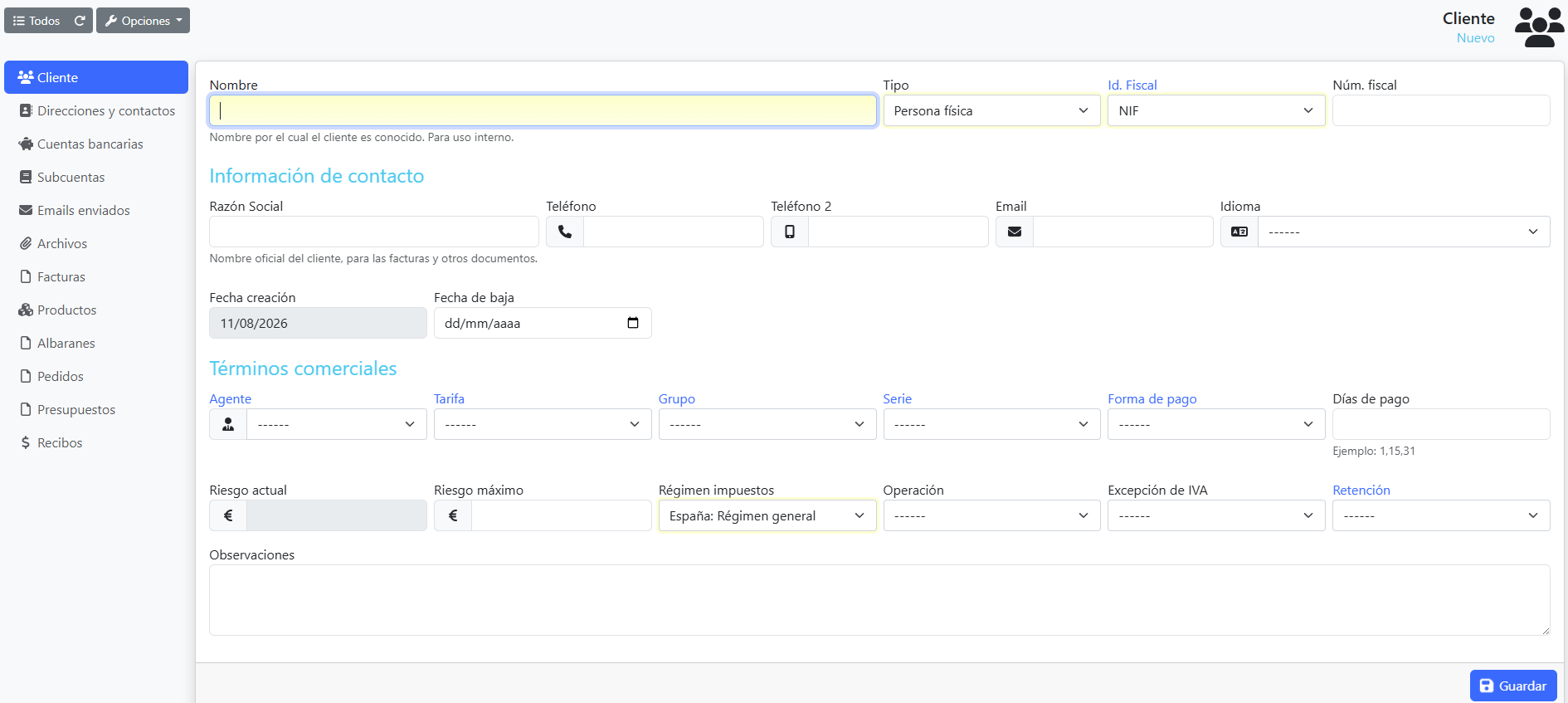
Task: Save the client with Guardar
Action: coord(1513,686)
